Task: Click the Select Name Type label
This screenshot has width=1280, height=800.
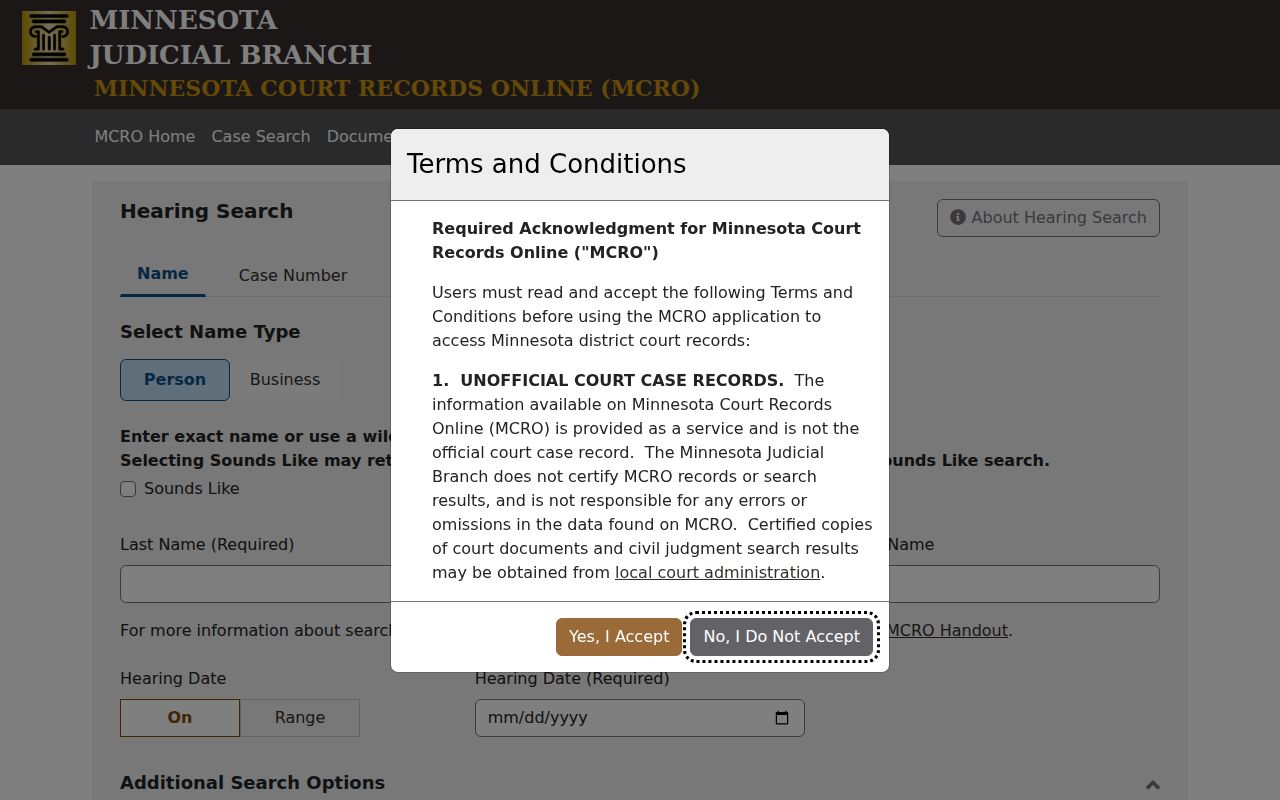Action: (x=210, y=332)
